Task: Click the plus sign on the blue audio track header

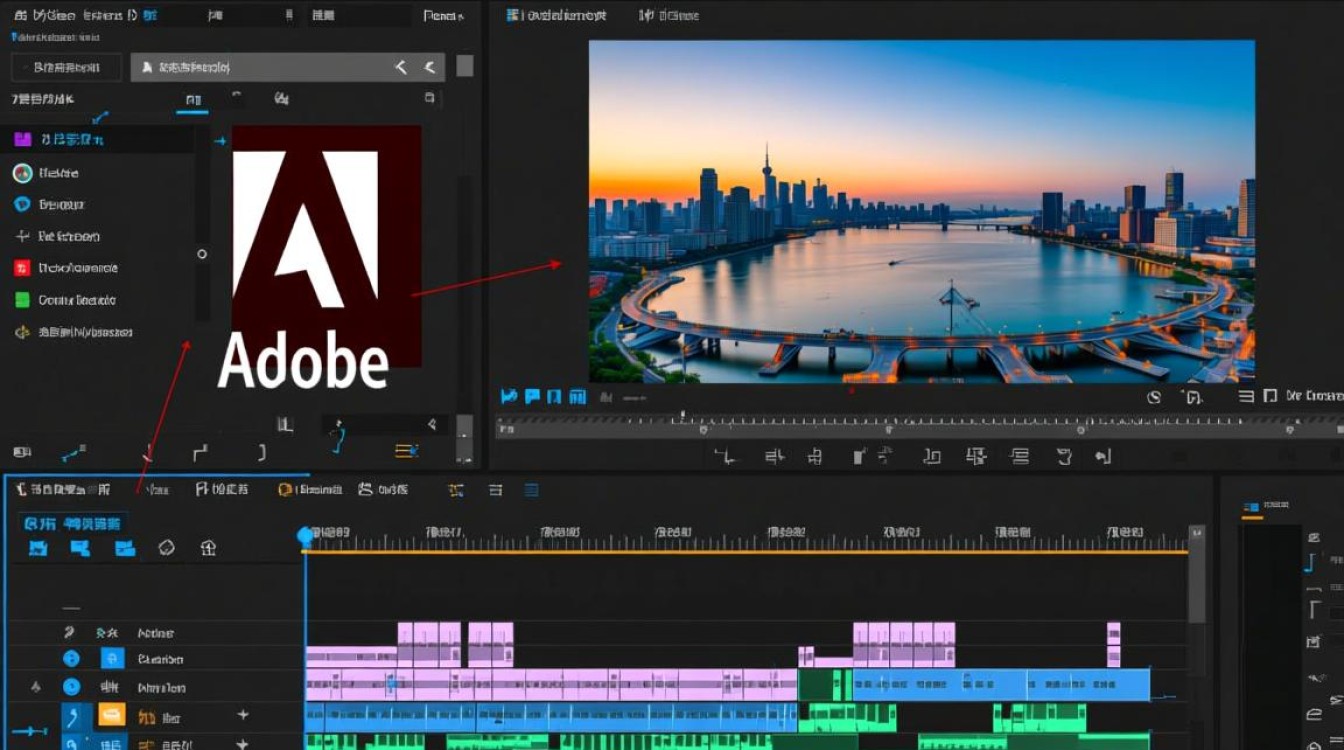Action: coord(242,715)
